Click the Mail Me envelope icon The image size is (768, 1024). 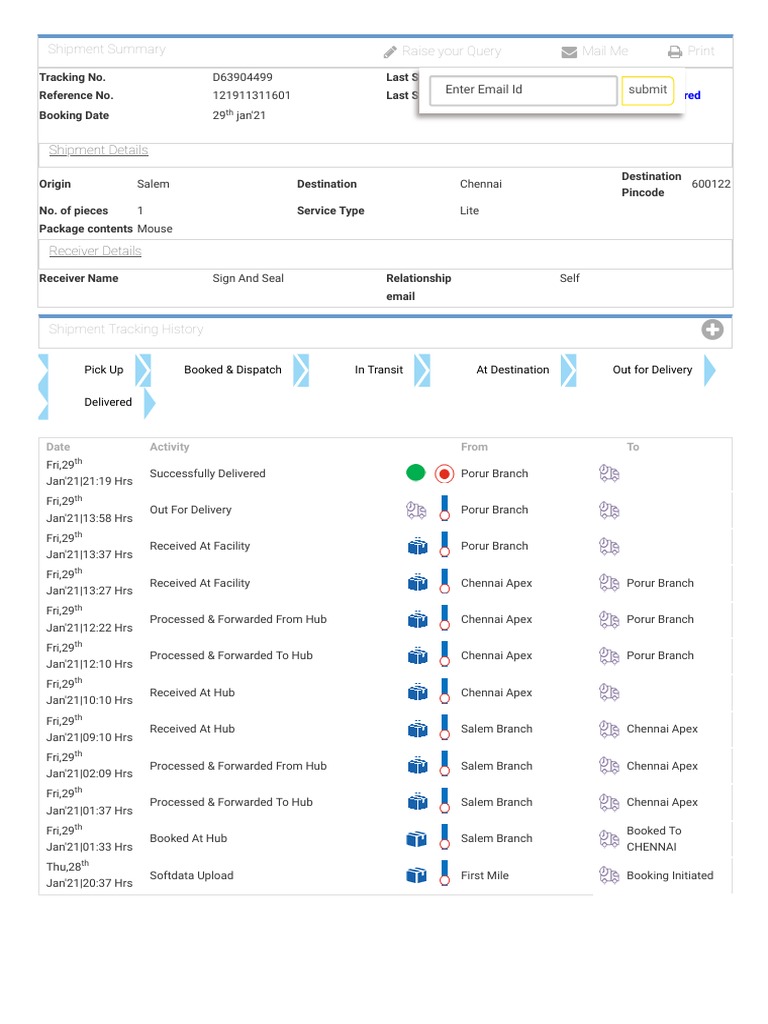click(569, 52)
